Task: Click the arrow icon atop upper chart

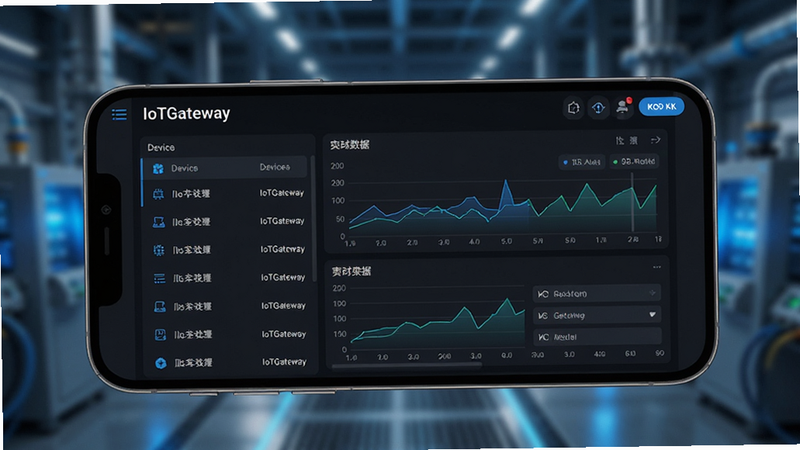Action: click(656, 140)
